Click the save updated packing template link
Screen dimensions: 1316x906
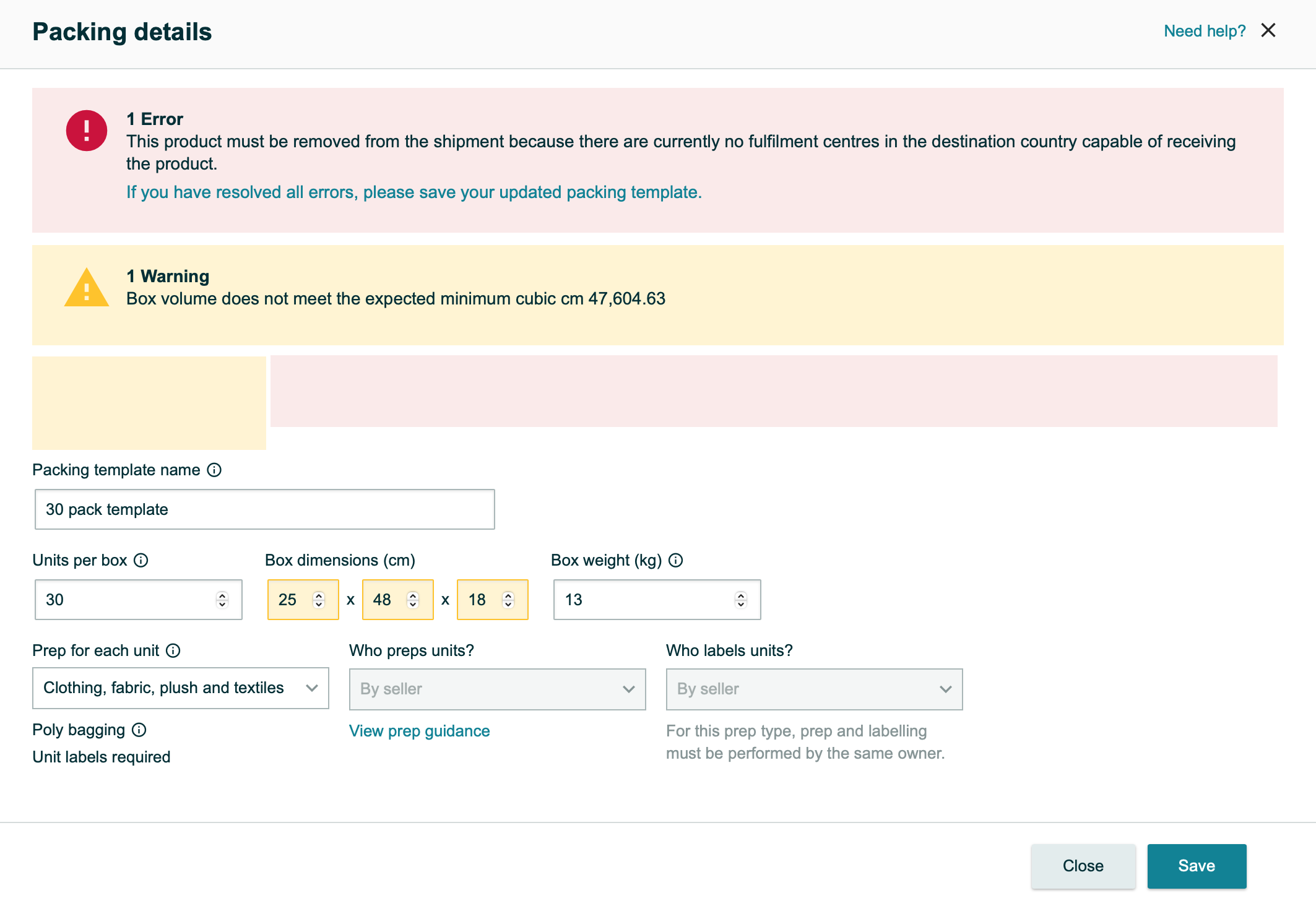(x=414, y=192)
